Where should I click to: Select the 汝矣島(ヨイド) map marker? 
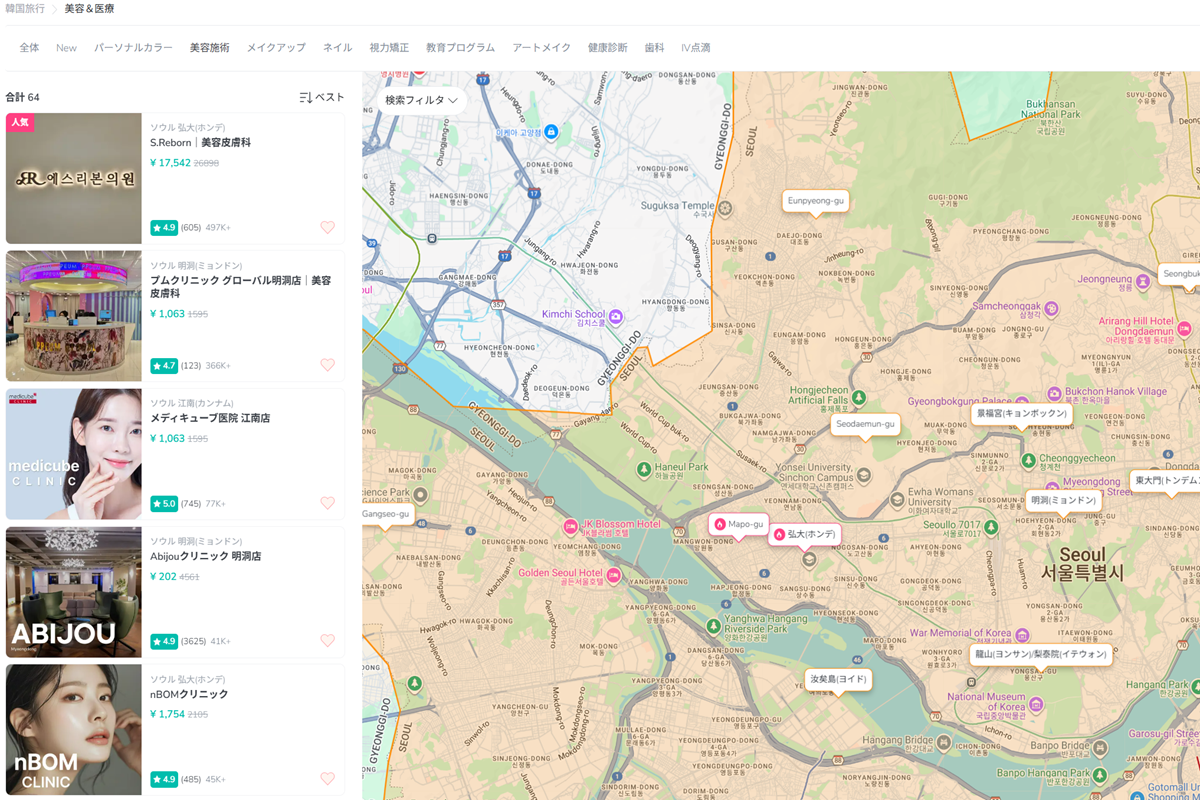coord(838,680)
